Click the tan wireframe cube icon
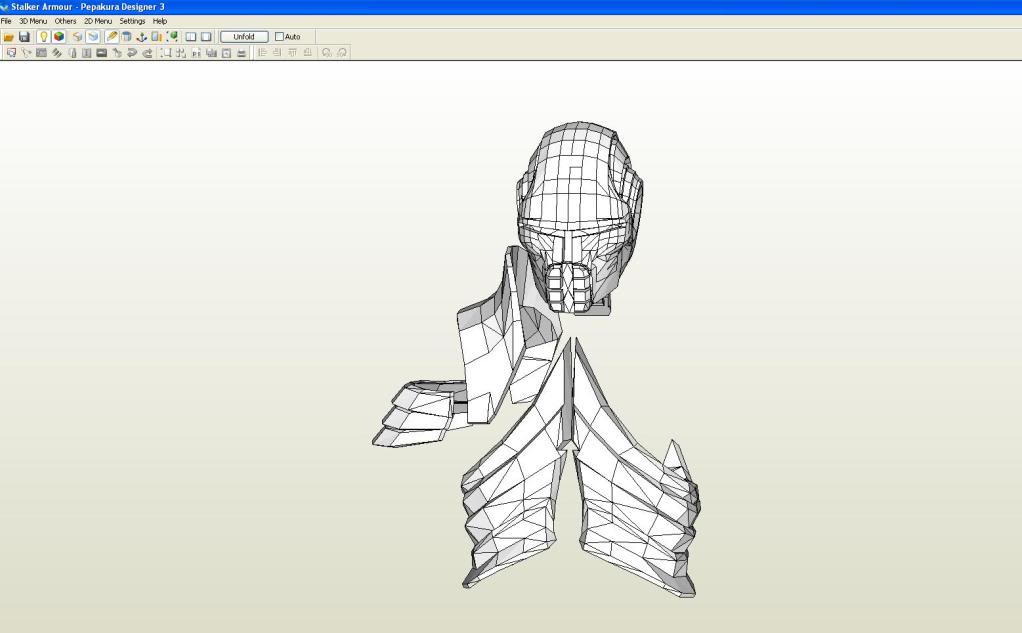1022x633 pixels. click(78, 37)
